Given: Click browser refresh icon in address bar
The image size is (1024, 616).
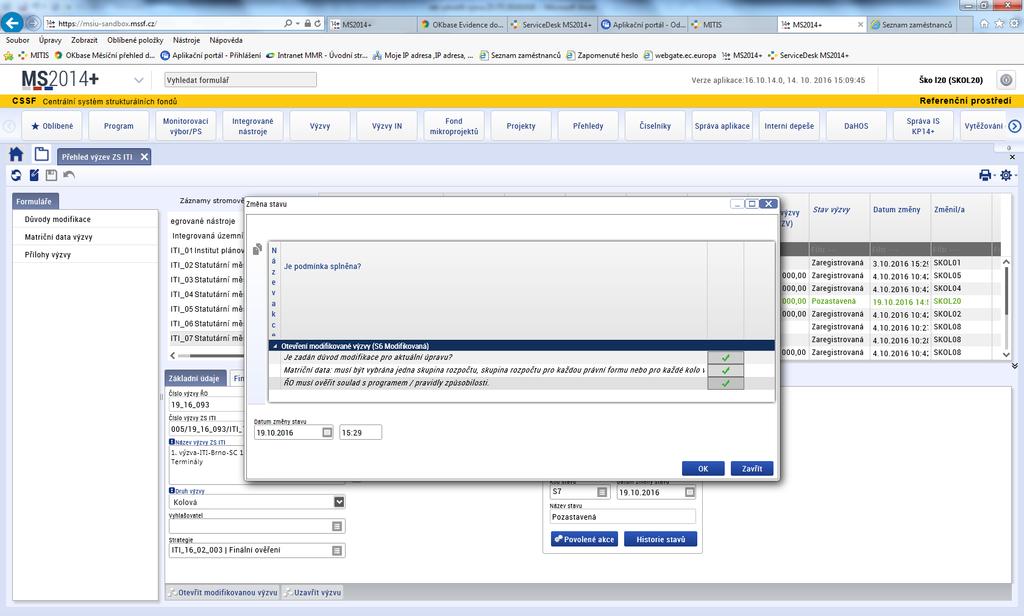Looking at the screenshot, I should coord(318,24).
